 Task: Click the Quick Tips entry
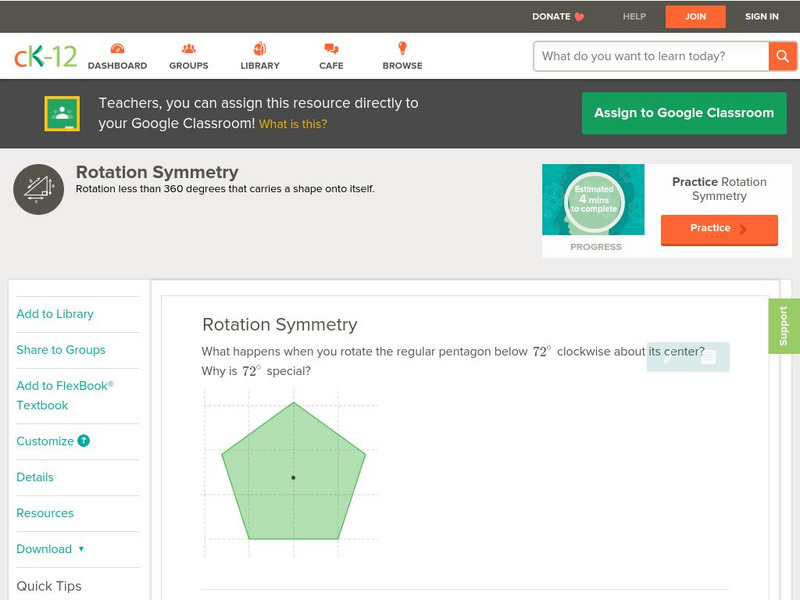coord(49,586)
